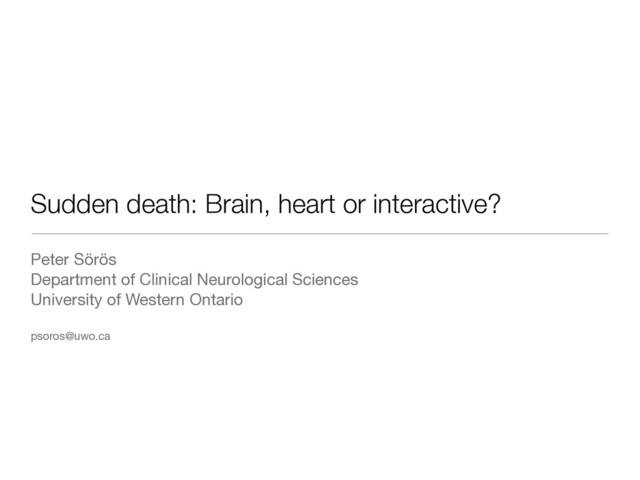Click "of" between University and Western
640x480 pixels.
(x=113, y=300)
